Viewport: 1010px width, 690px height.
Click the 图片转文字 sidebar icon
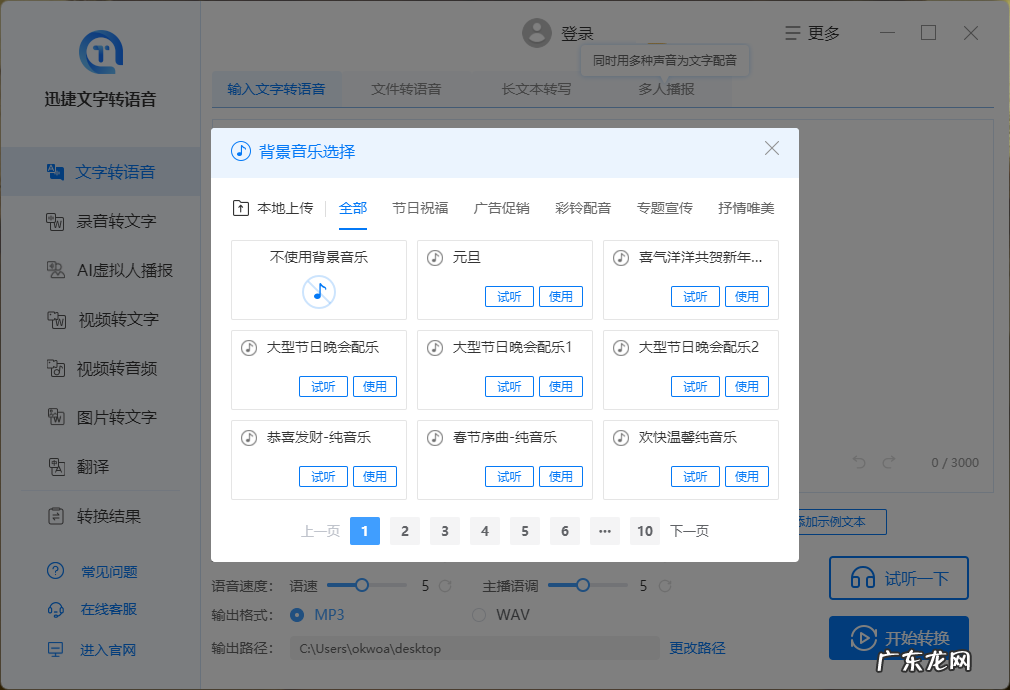(57, 417)
